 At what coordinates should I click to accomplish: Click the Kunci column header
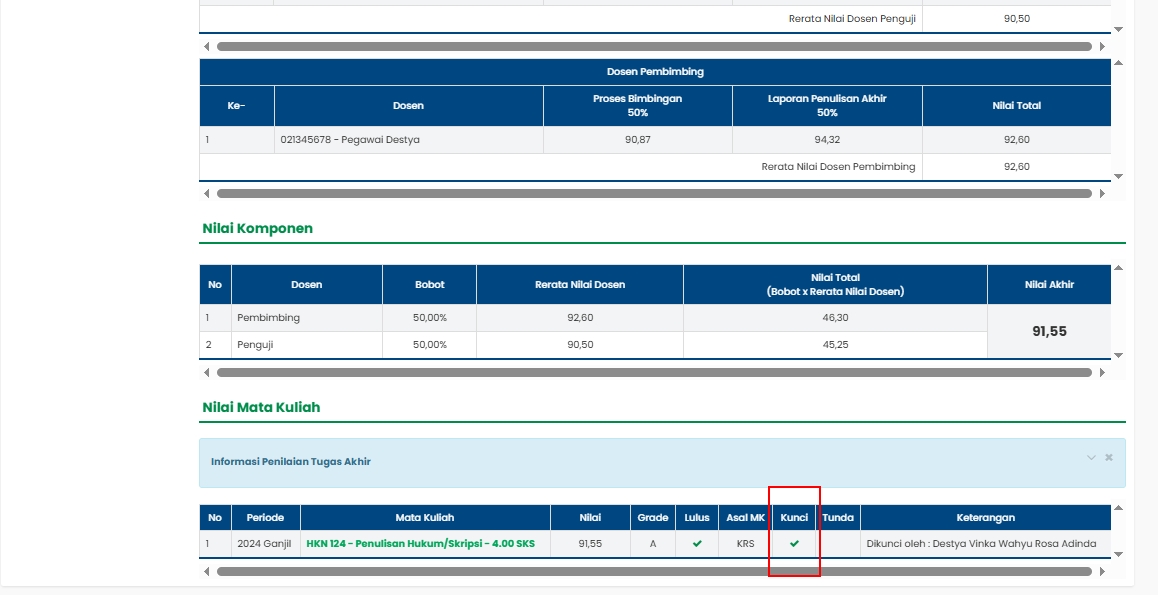coord(794,518)
